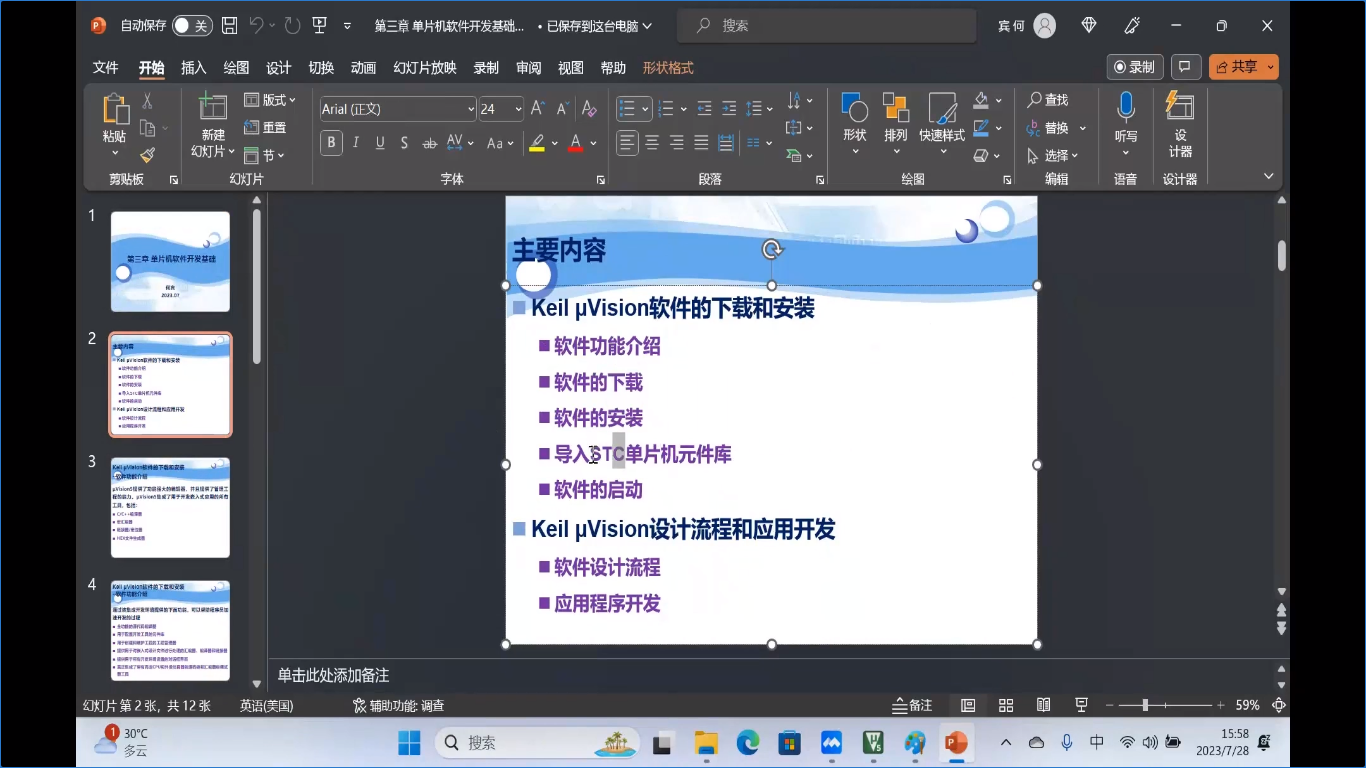Click the 录制 record button
The width and height of the screenshot is (1366, 768).
1134,67
